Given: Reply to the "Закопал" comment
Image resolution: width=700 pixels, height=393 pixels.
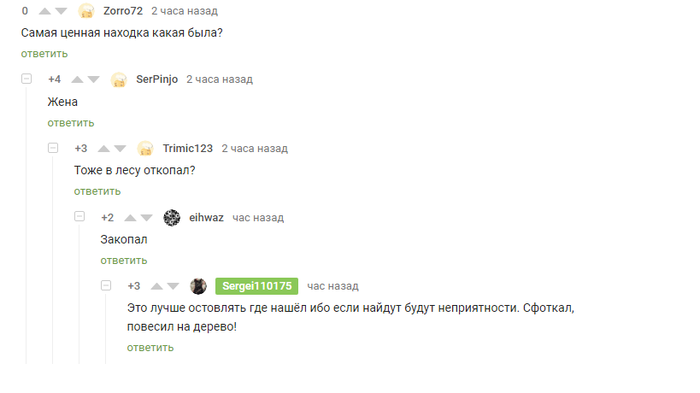Looking at the screenshot, I should point(124,260).
